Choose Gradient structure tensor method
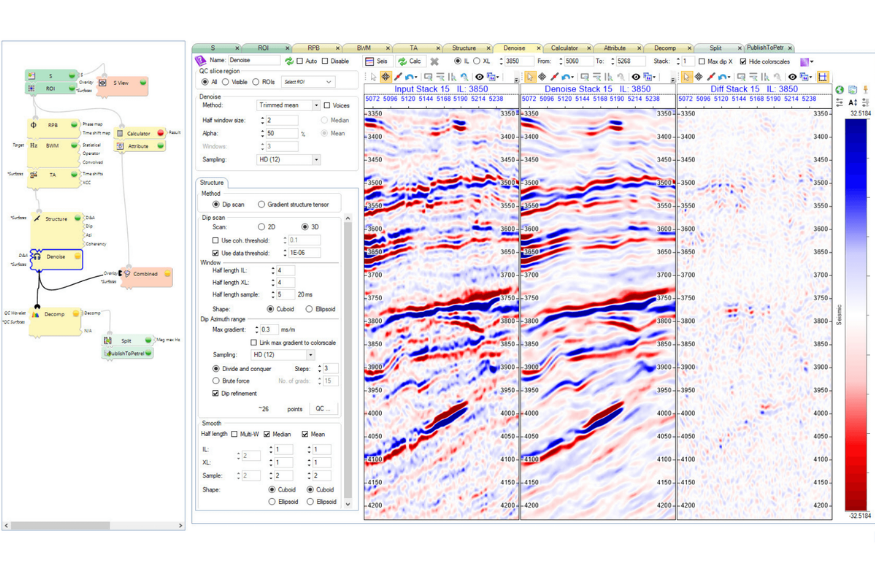875x584 pixels. tap(262, 205)
